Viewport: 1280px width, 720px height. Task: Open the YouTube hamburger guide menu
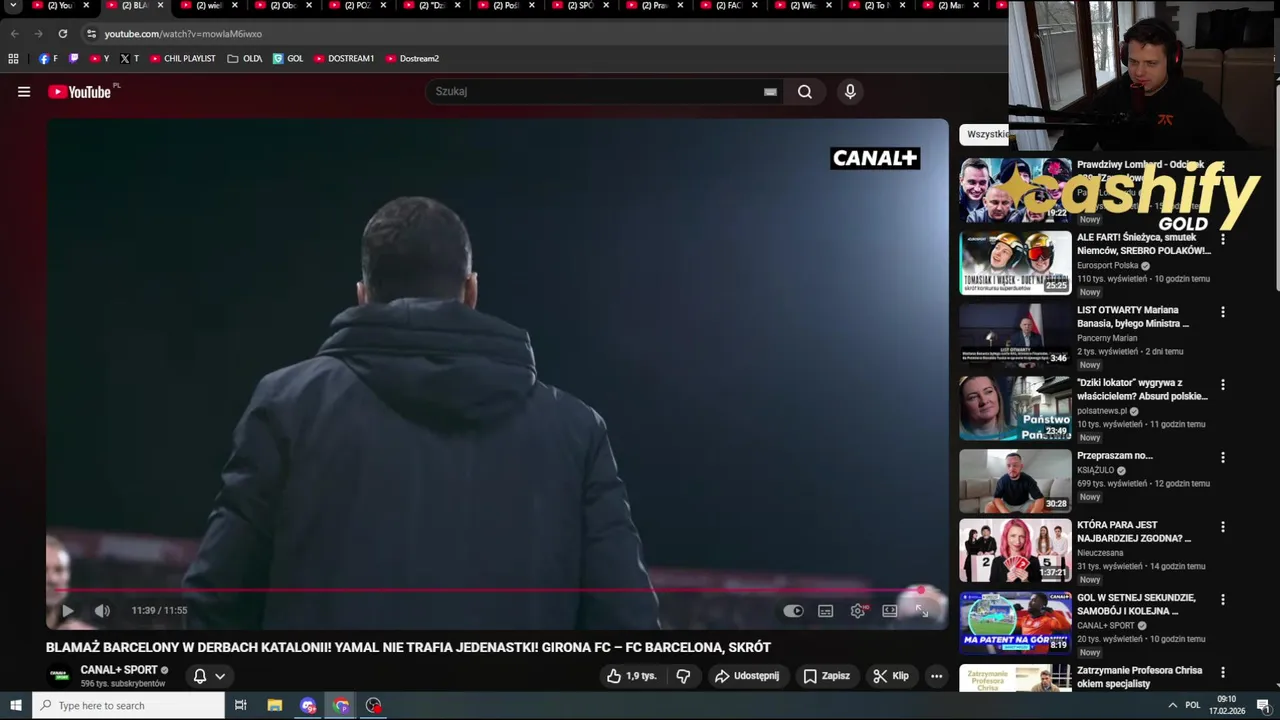tap(24, 92)
